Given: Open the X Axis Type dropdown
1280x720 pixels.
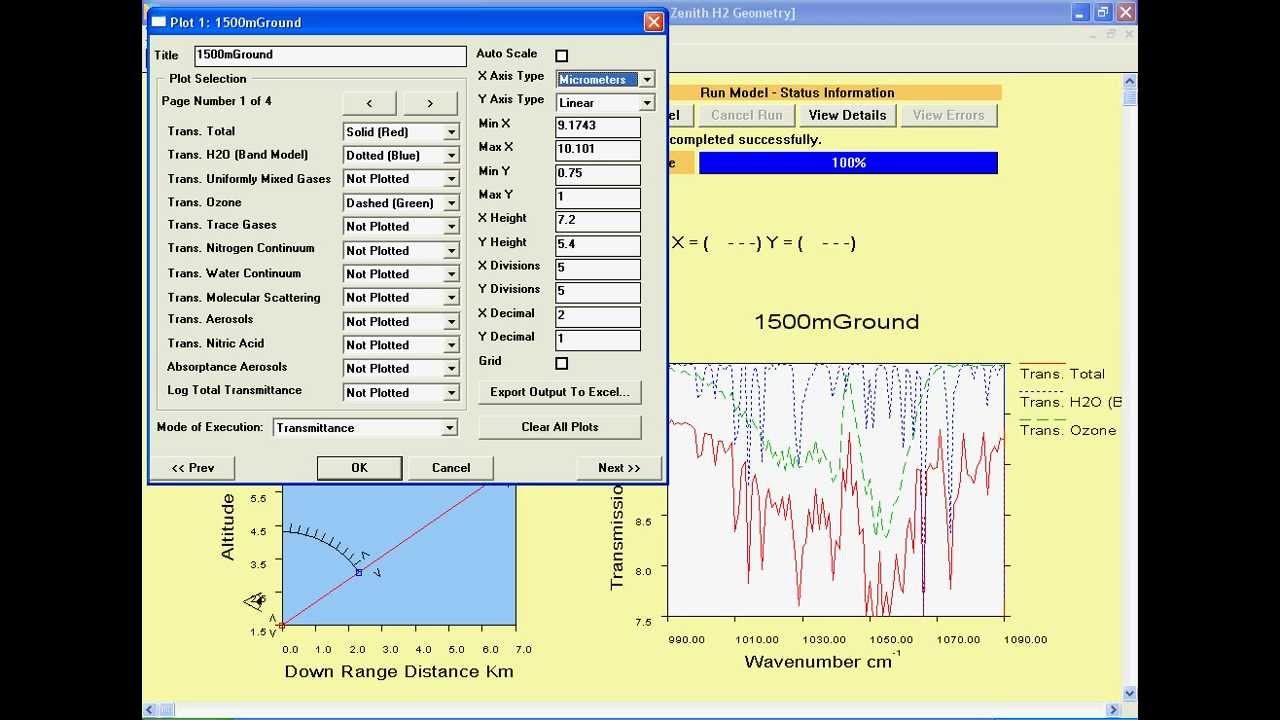Looking at the screenshot, I should tap(647, 79).
